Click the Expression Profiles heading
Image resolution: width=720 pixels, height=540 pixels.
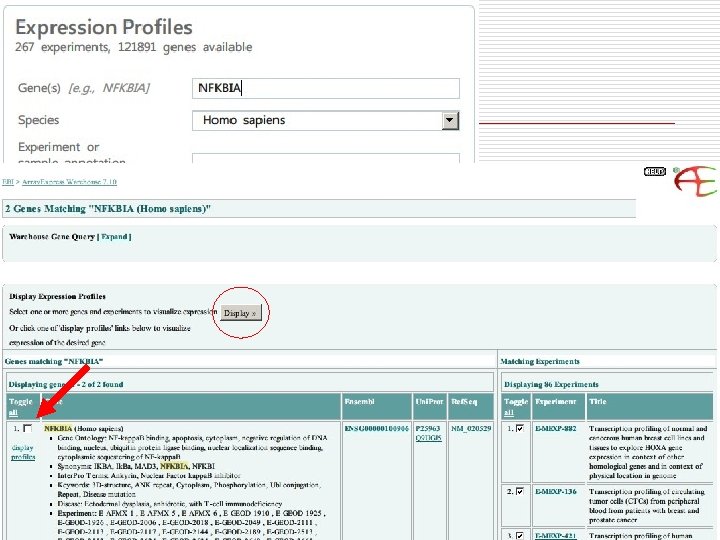tap(104, 28)
